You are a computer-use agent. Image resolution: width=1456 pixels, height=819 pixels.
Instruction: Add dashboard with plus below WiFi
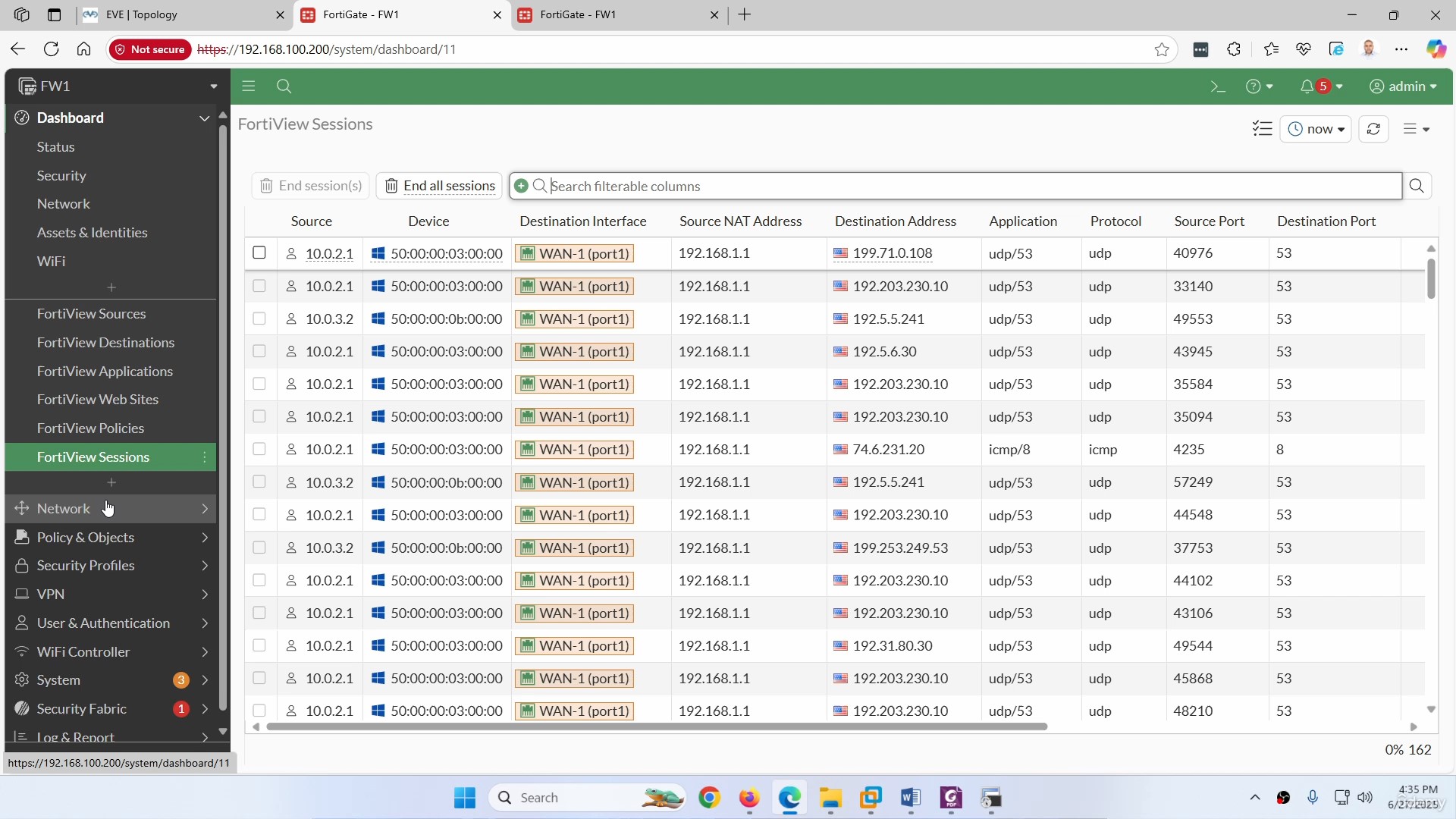(x=111, y=287)
